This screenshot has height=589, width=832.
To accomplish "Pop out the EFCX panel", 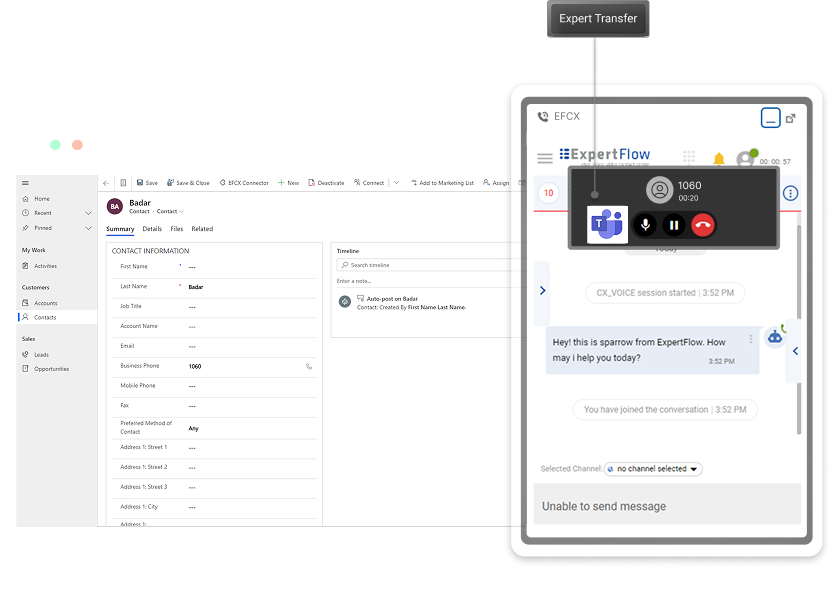I will click(791, 117).
